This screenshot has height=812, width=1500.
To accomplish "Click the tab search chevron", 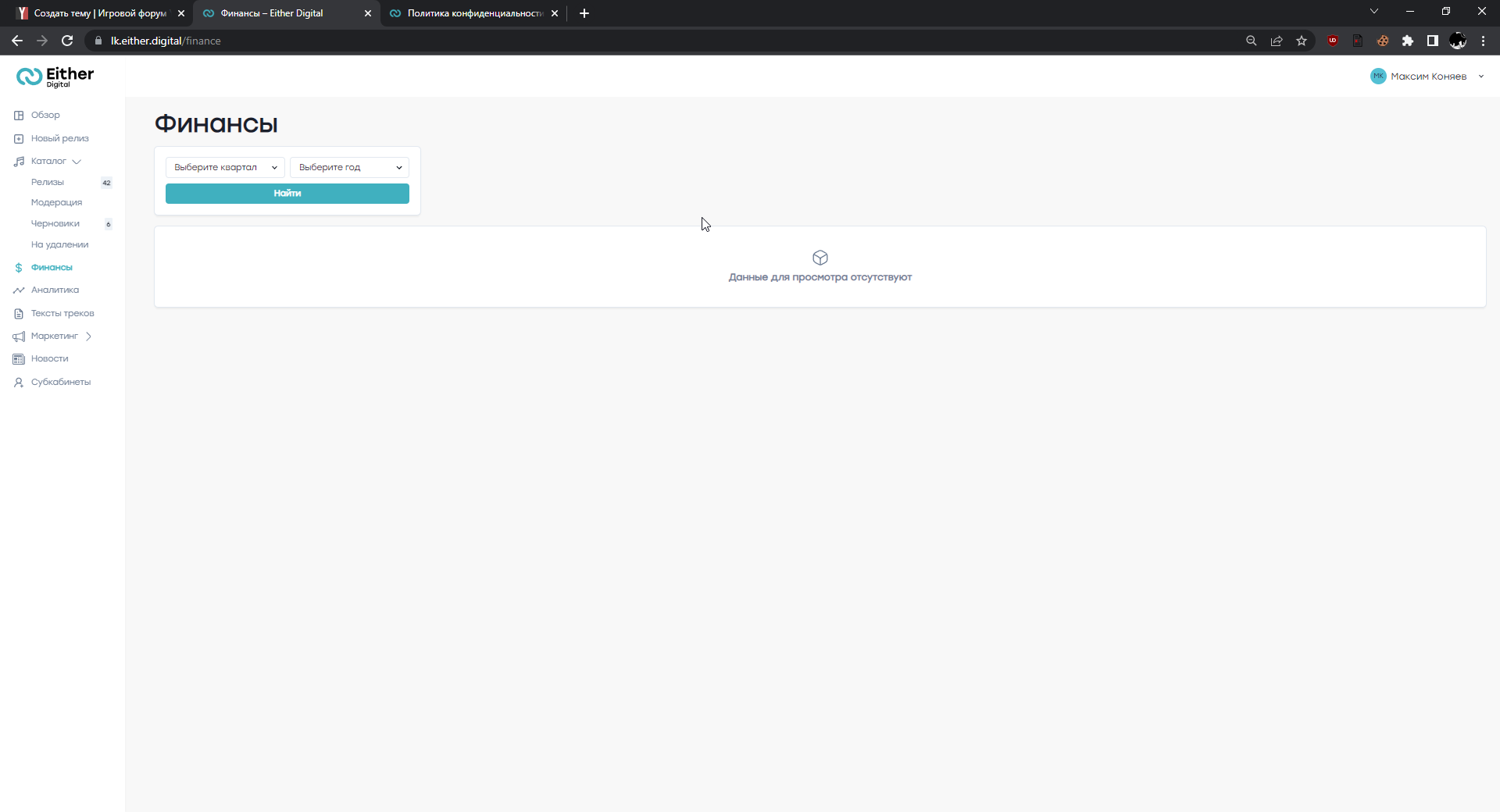I will 1374,11.
